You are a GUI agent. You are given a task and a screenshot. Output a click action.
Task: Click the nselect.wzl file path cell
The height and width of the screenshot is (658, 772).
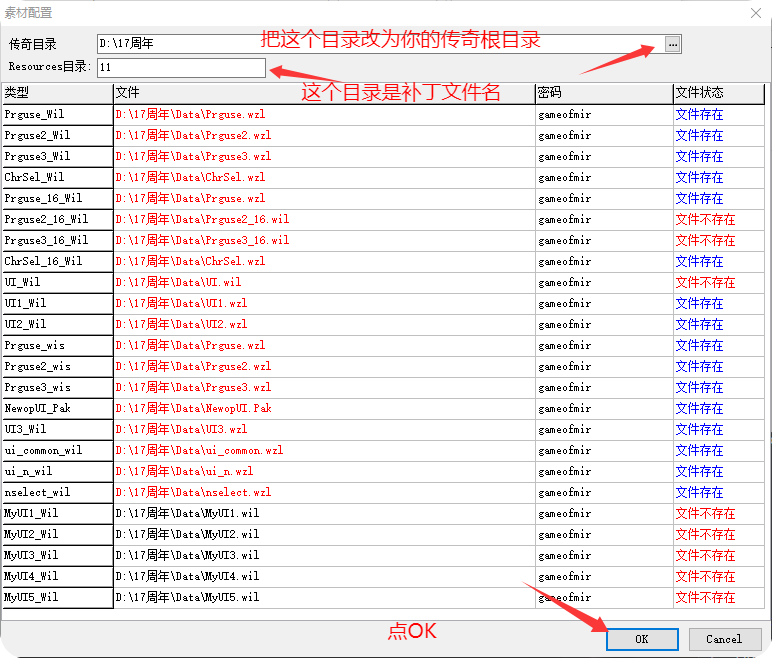point(324,492)
